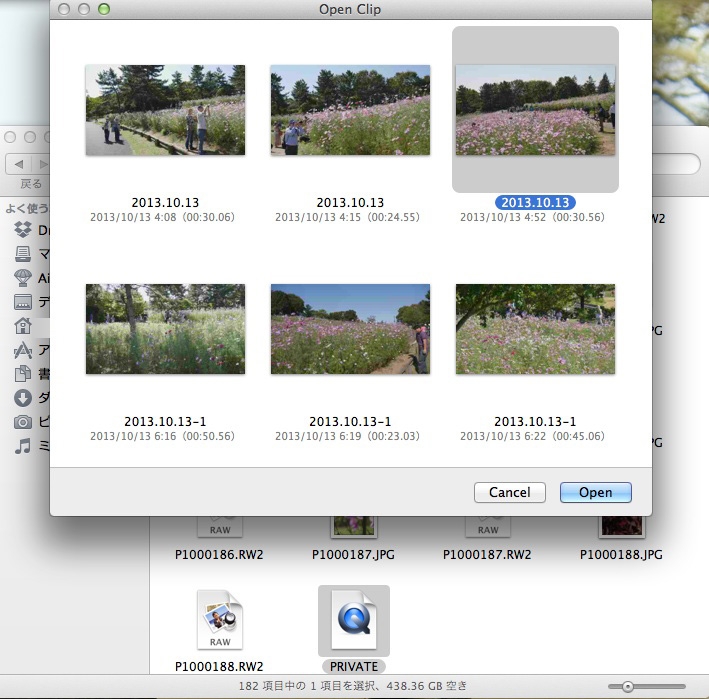Viewport: 709px width, 699px height.
Task: Select the clip thumbnail recorded at 4:15
Action: coord(350,110)
